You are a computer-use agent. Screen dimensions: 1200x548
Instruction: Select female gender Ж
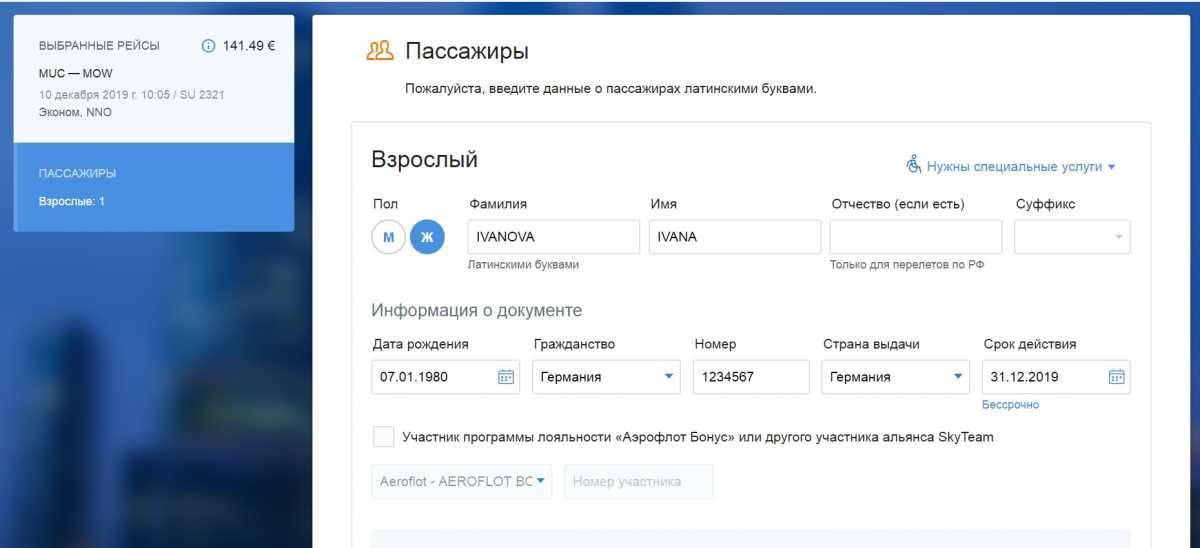pyautogui.click(x=427, y=237)
